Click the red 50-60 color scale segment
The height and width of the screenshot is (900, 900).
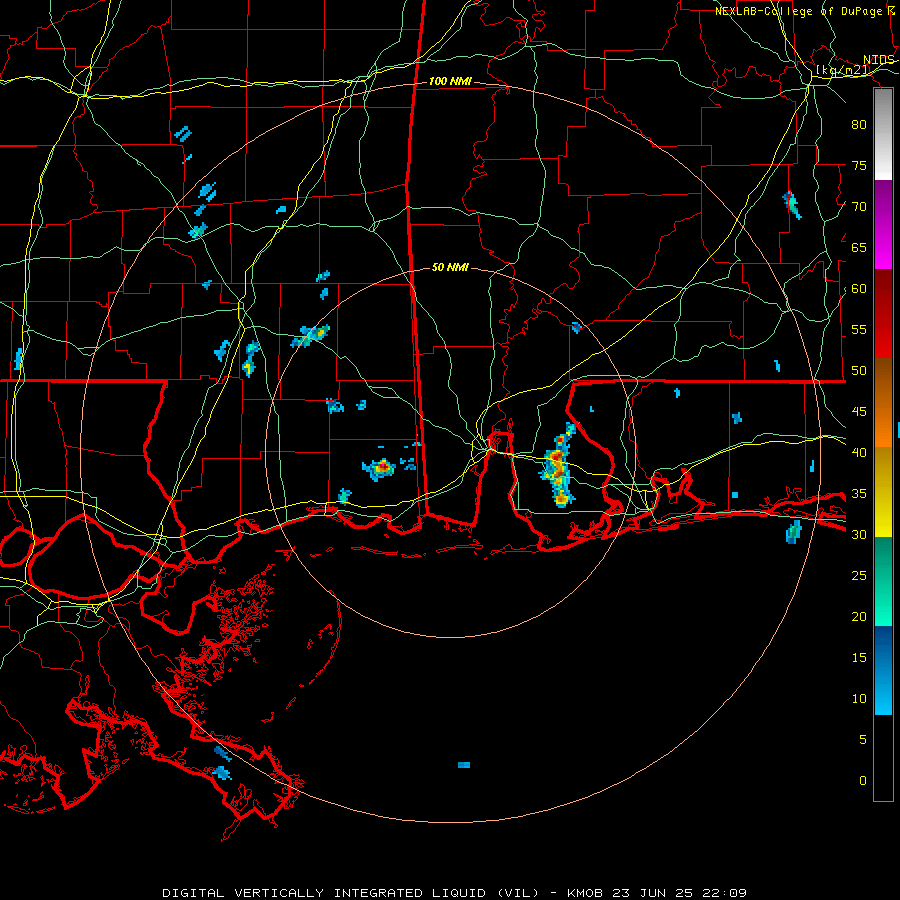coord(883,314)
